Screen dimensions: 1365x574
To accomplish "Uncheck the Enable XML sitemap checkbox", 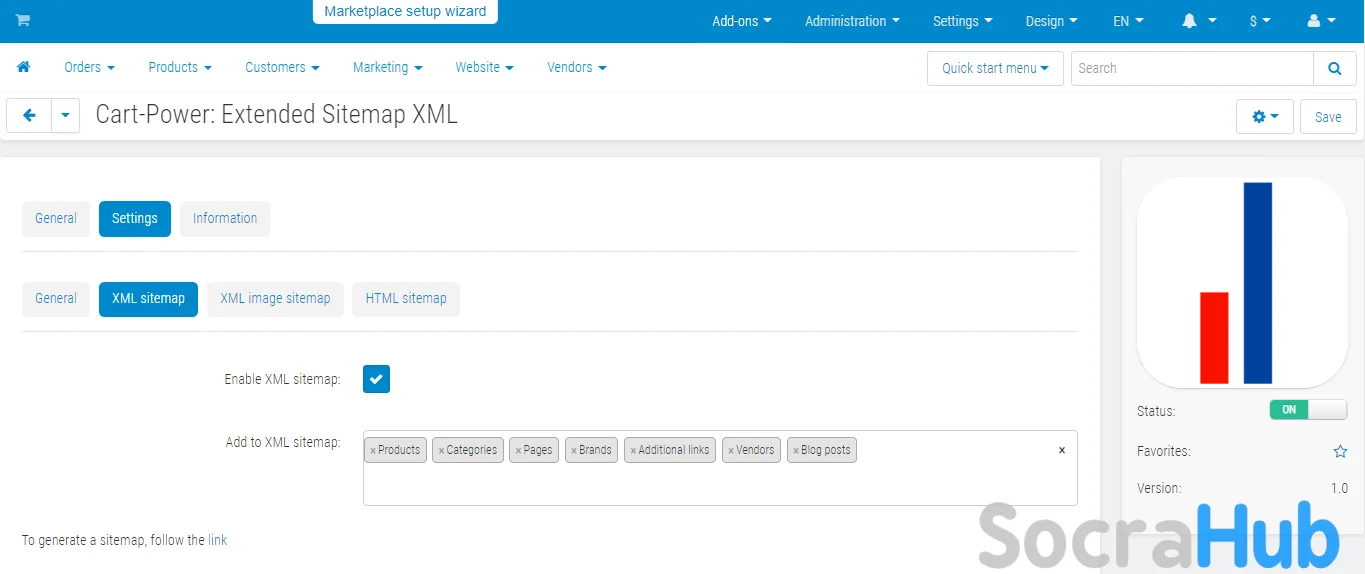I will point(376,379).
